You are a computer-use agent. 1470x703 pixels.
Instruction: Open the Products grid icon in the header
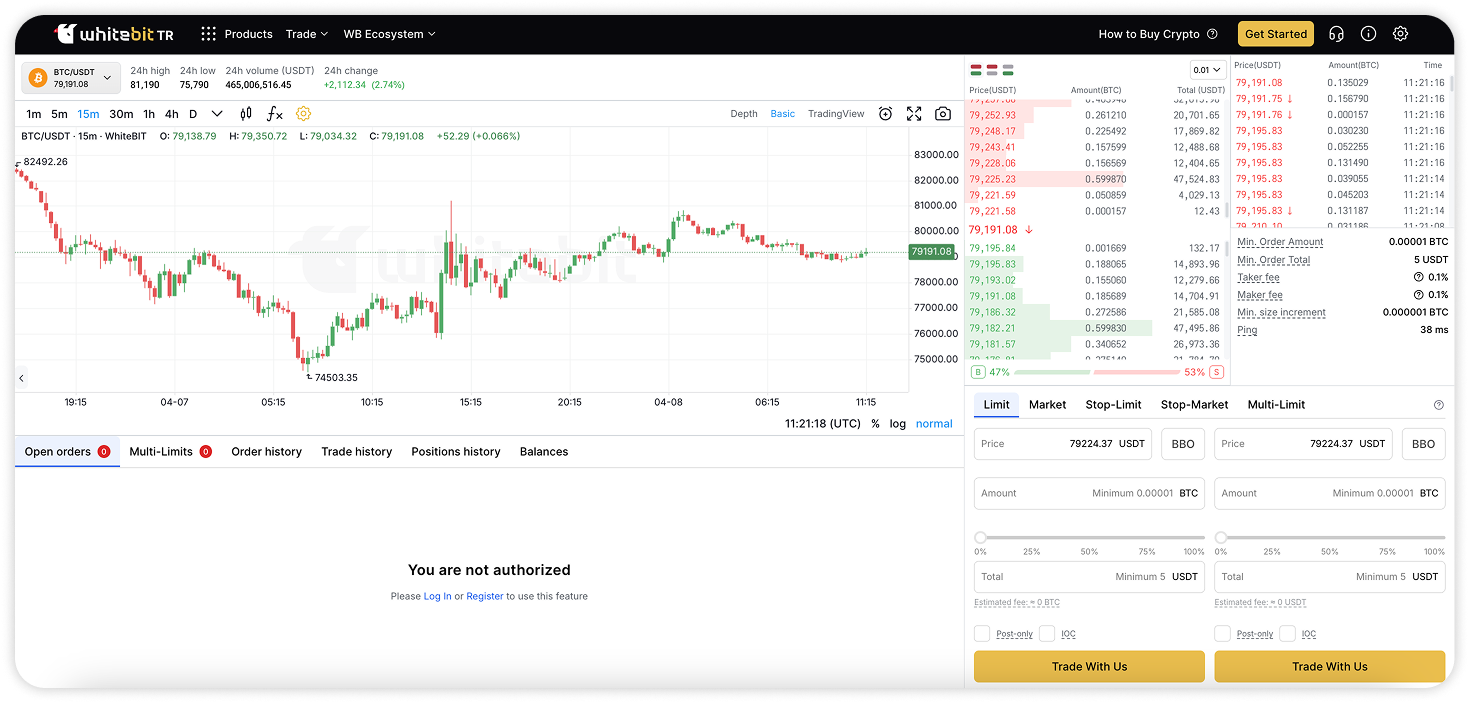[208, 33]
